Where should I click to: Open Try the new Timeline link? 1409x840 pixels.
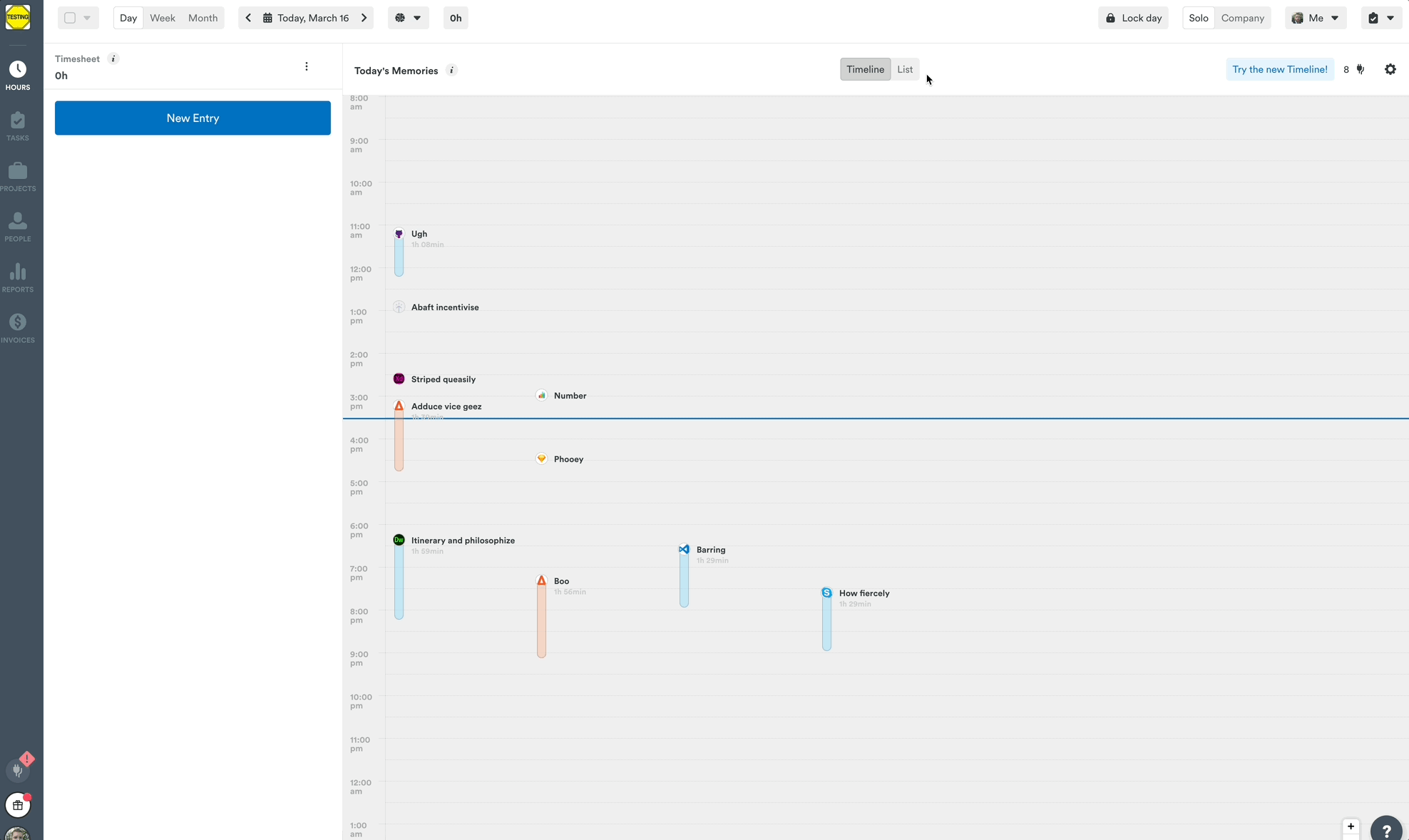click(1279, 69)
